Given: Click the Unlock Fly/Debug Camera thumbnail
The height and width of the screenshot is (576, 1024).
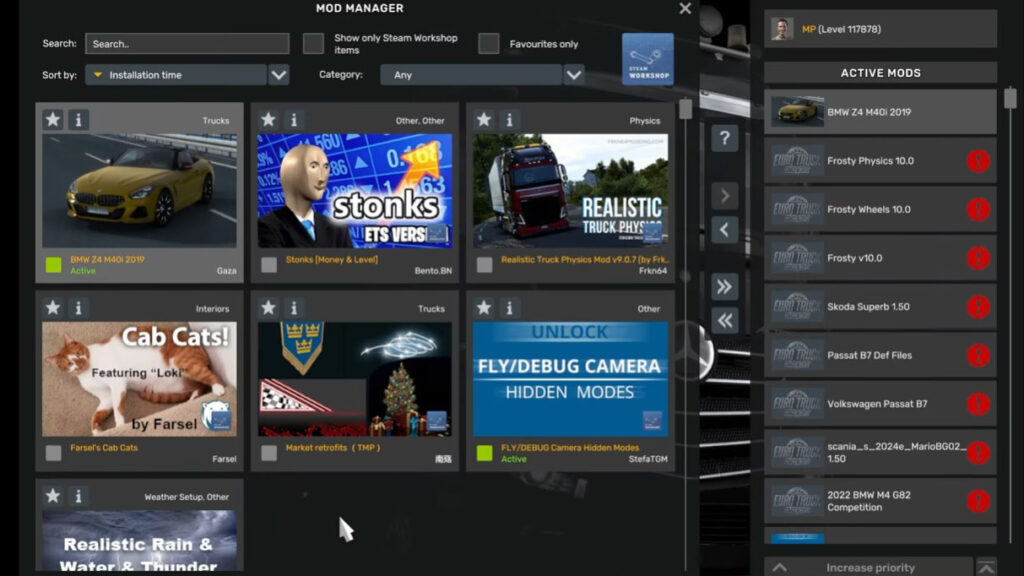Looking at the screenshot, I should 570,379.
